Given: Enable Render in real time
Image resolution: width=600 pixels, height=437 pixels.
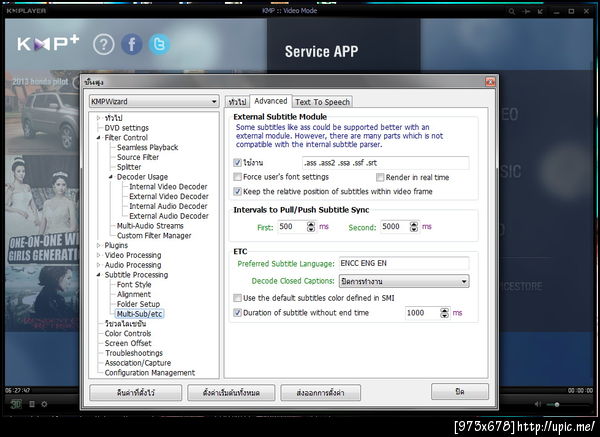Looking at the screenshot, I should 380,177.
